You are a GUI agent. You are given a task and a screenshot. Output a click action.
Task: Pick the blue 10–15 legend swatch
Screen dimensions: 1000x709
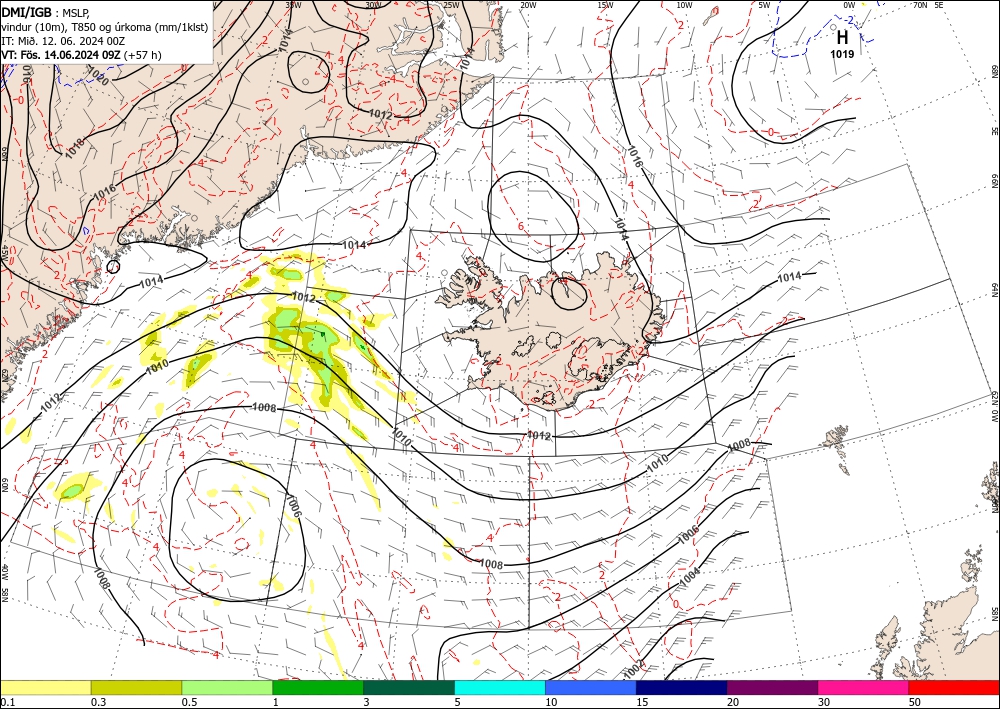(x=591, y=687)
